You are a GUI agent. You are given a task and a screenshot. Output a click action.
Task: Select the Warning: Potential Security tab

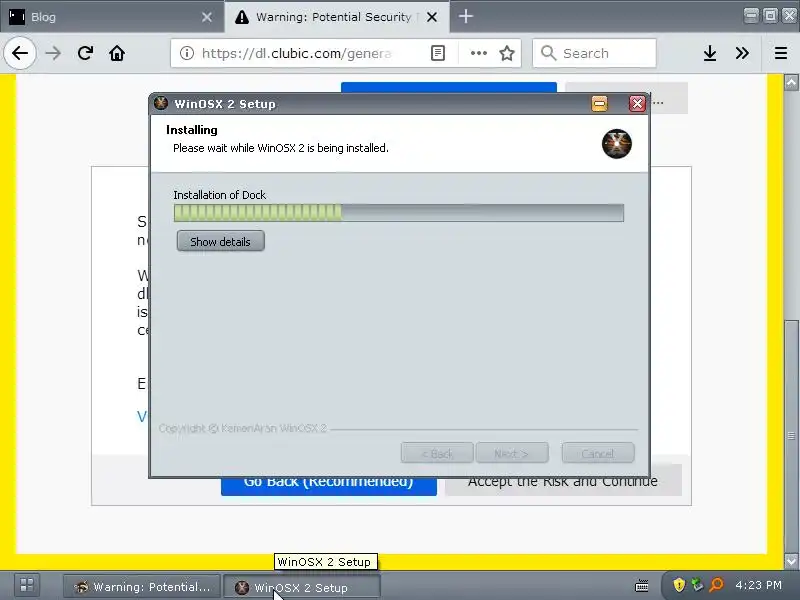pyautogui.click(x=337, y=17)
